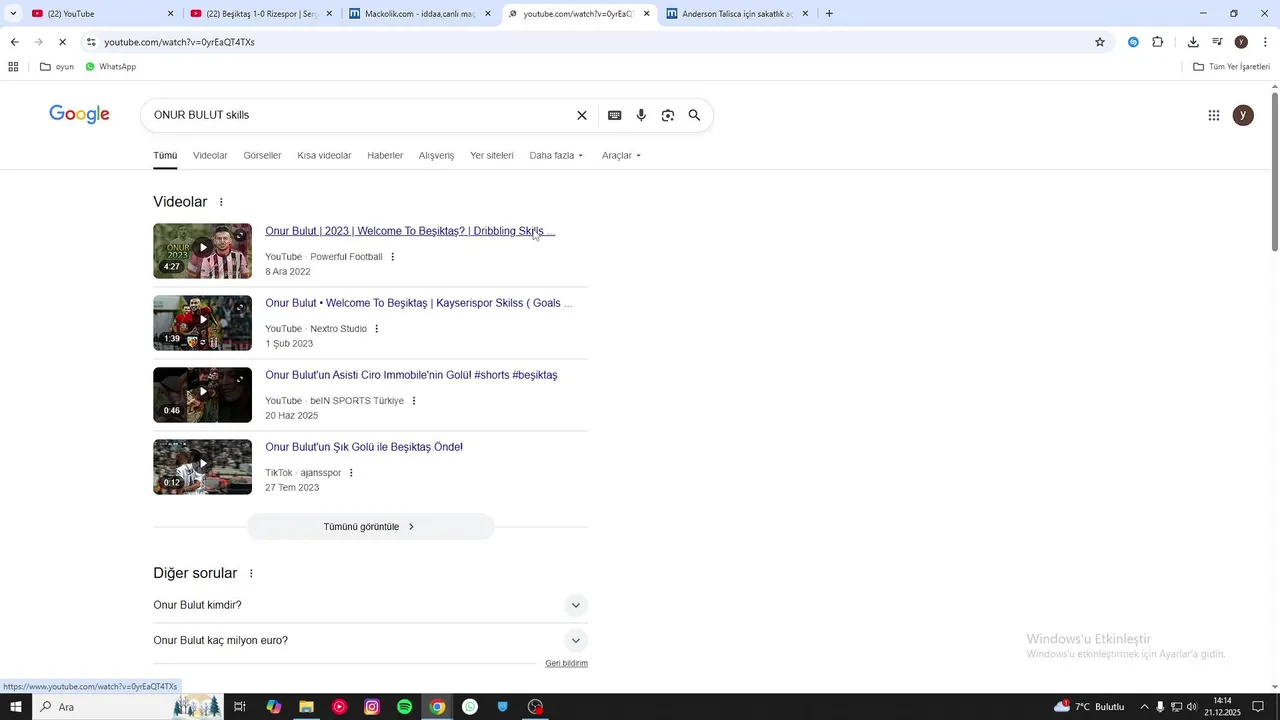Open 'Tüm Yer İşaretleri' folder
Image resolution: width=1280 pixels, height=720 pixels.
[x=1231, y=67]
